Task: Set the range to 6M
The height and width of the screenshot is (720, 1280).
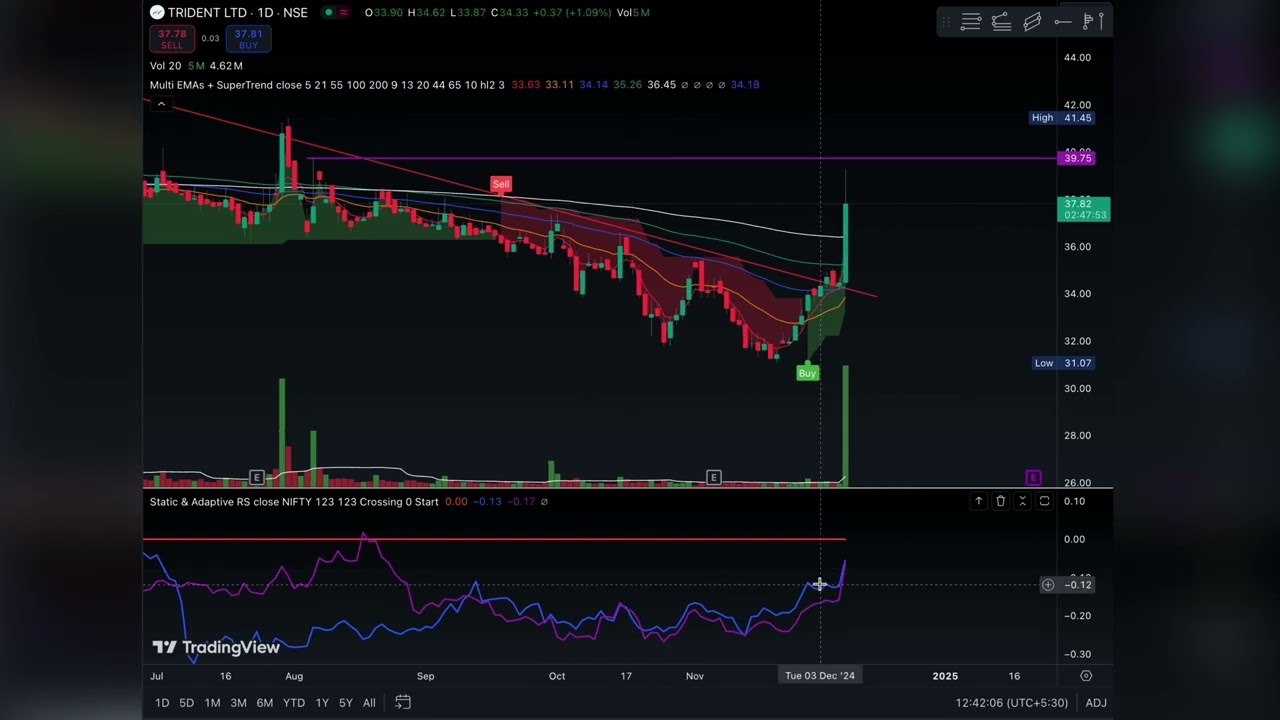Action: [264, 703]
